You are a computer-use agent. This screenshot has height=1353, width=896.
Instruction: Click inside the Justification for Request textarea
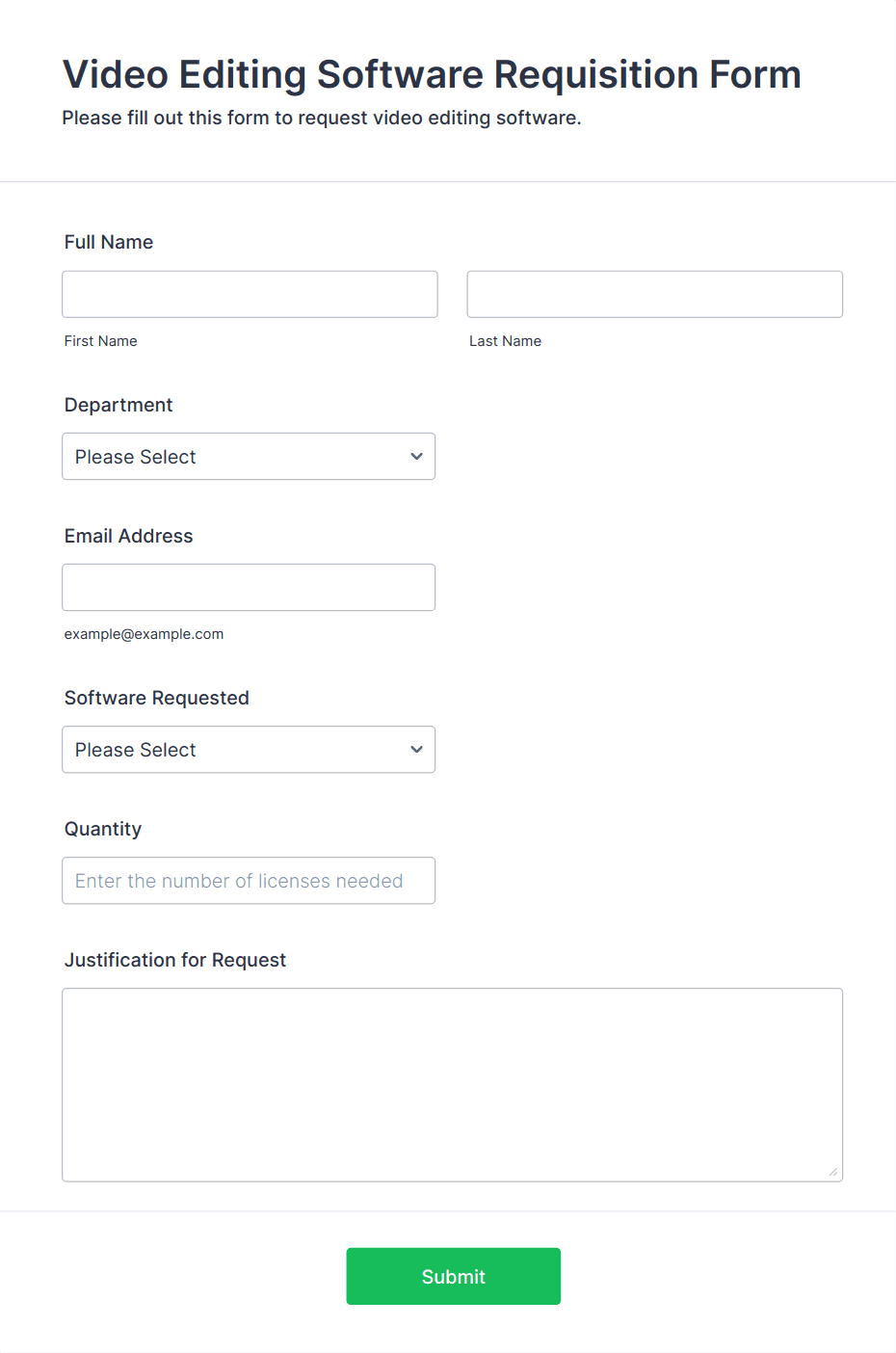pyautogui.click(x=452, y=1084)
